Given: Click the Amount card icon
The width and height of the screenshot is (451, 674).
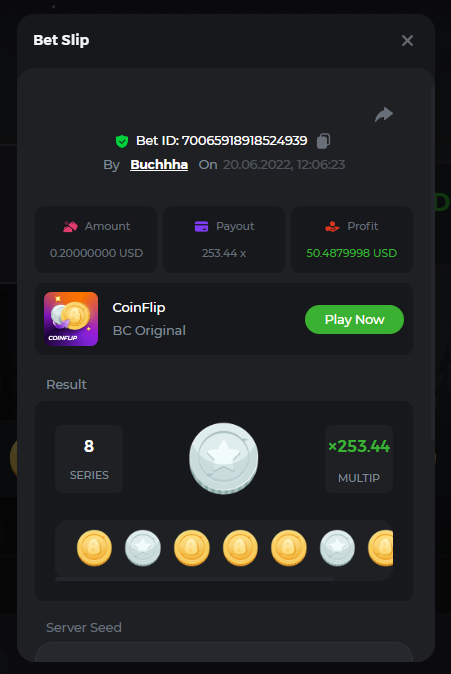Looking at the screenshot, I should click(x=71, y=226).
